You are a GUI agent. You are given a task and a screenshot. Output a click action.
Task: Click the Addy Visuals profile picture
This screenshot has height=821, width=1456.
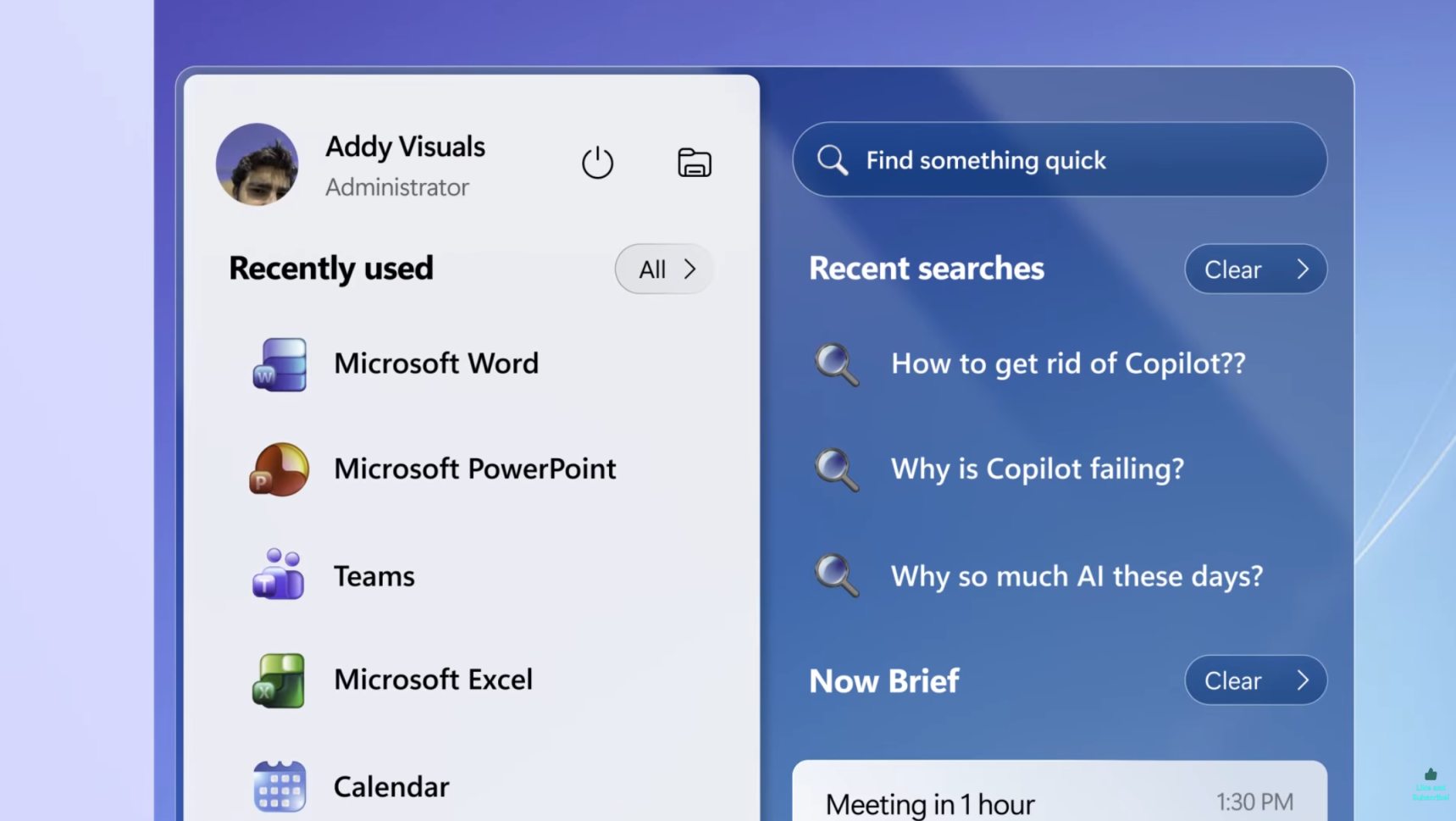coord(257,164)
